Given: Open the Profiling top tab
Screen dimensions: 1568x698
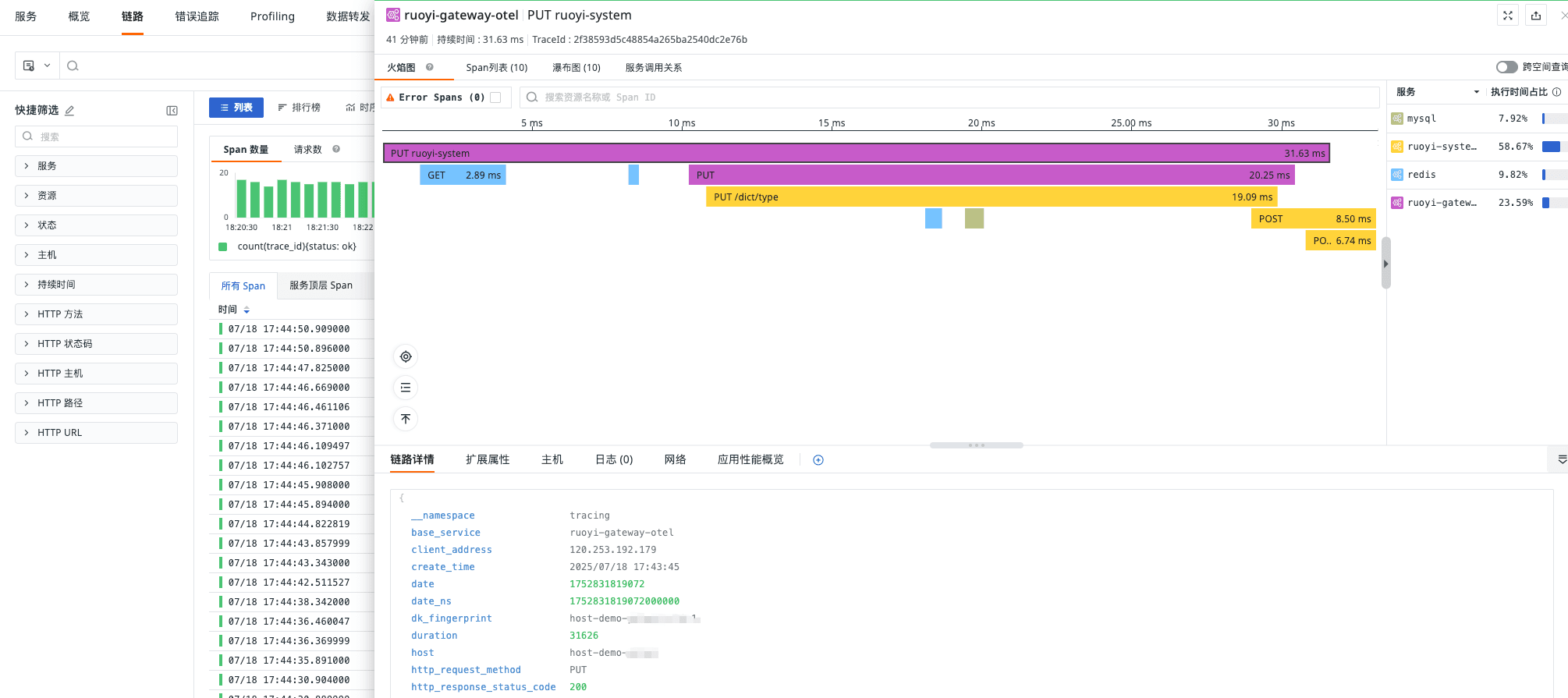Looking at the screenshot, I should point(272,16).
